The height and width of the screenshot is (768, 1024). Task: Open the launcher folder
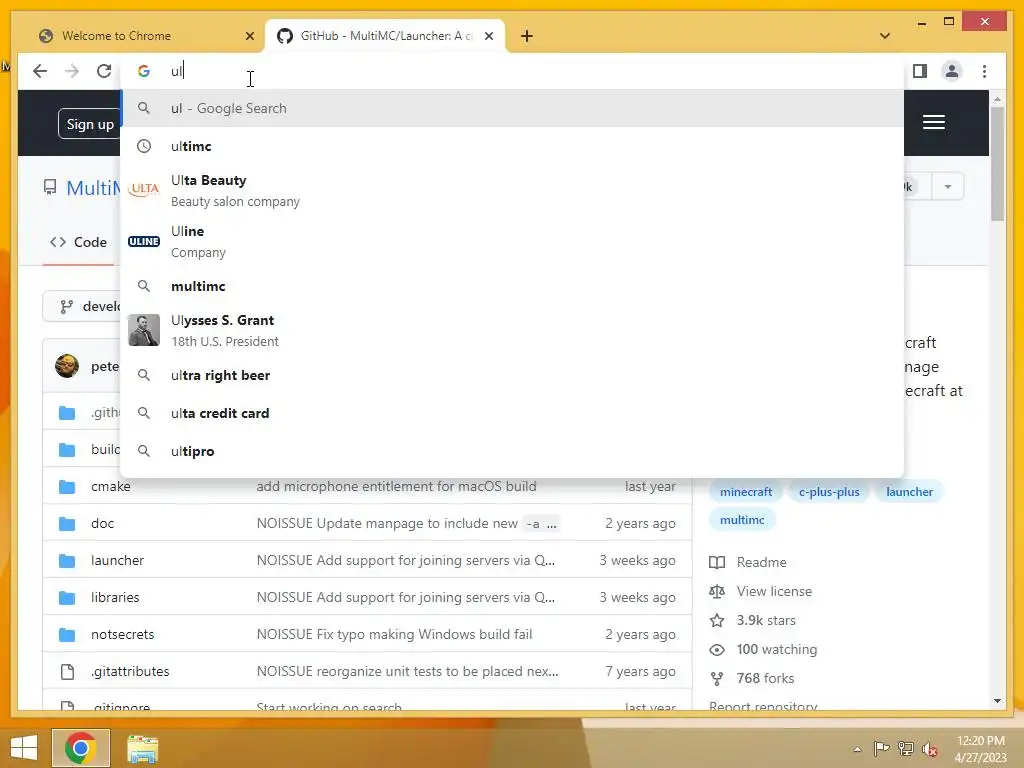point(118,560)
